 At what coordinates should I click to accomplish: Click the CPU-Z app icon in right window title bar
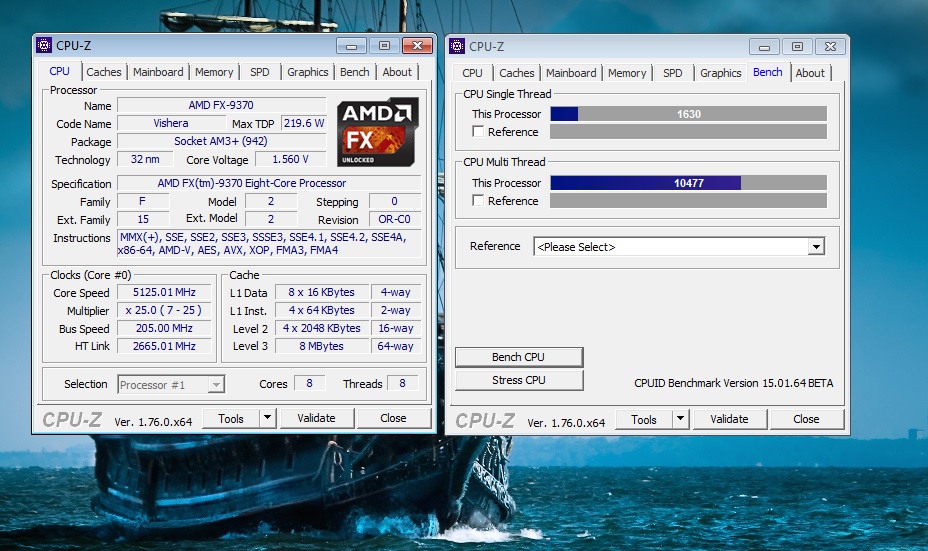point(457,46)
